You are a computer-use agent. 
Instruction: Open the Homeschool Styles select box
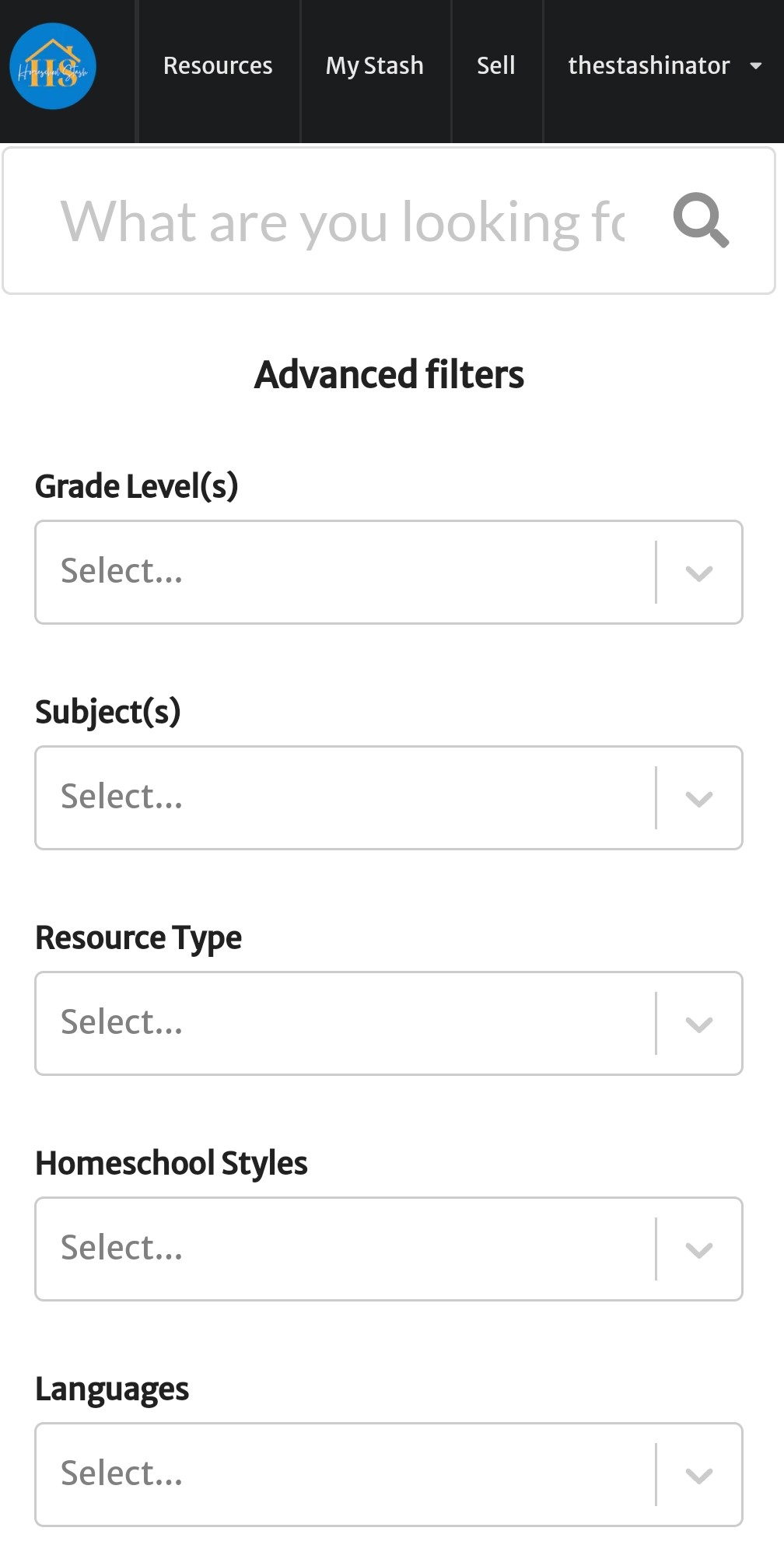tap(389, 1249)
